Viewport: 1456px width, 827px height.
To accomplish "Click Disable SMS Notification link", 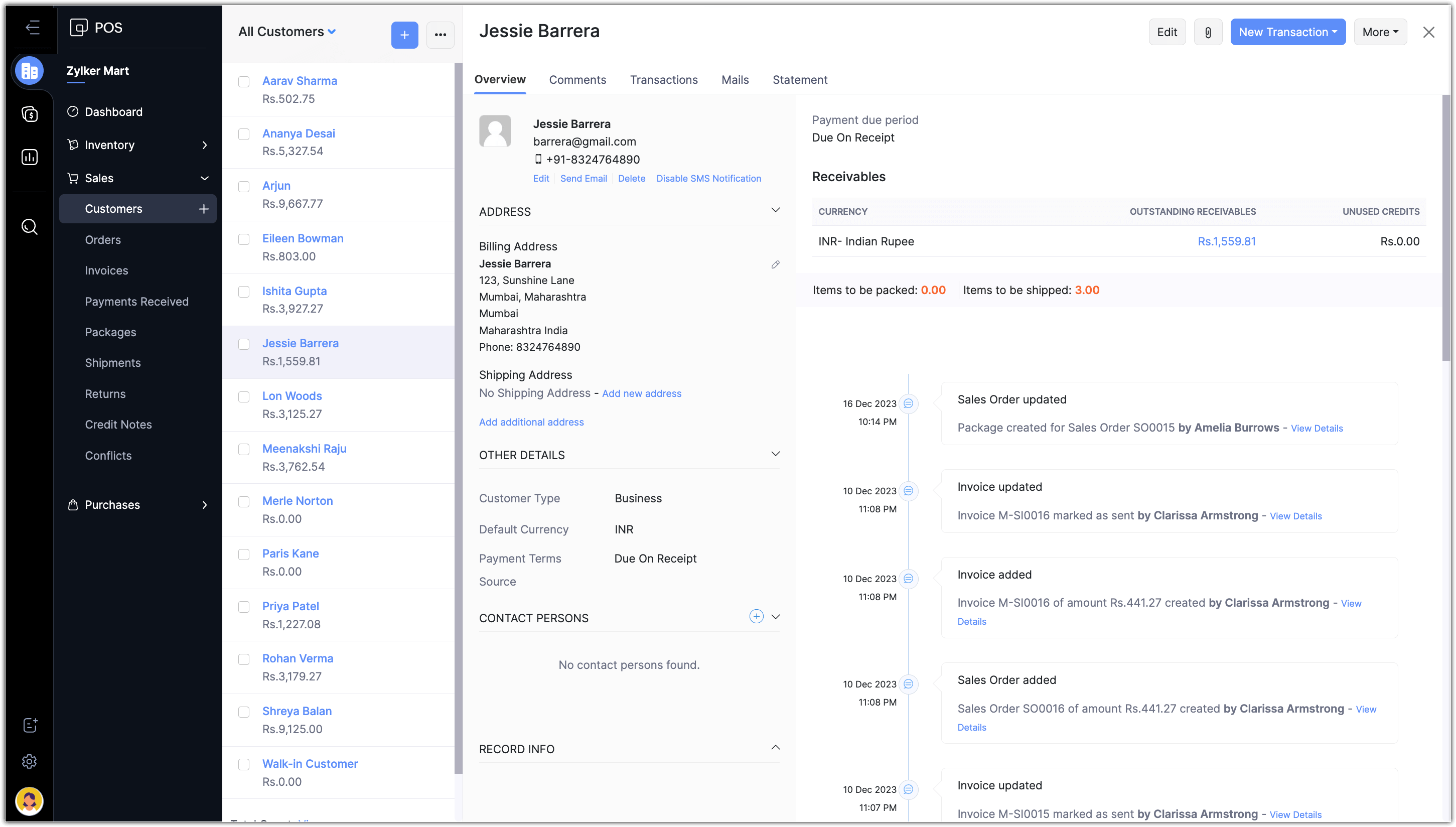I will (x=708, y=178).
